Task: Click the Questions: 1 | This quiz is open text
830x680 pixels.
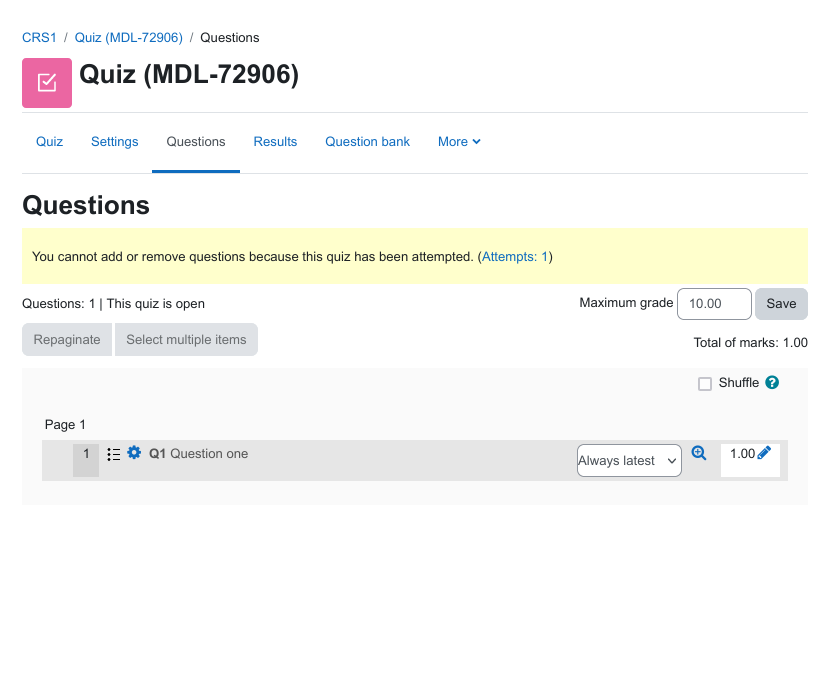Action: (113, 304)
